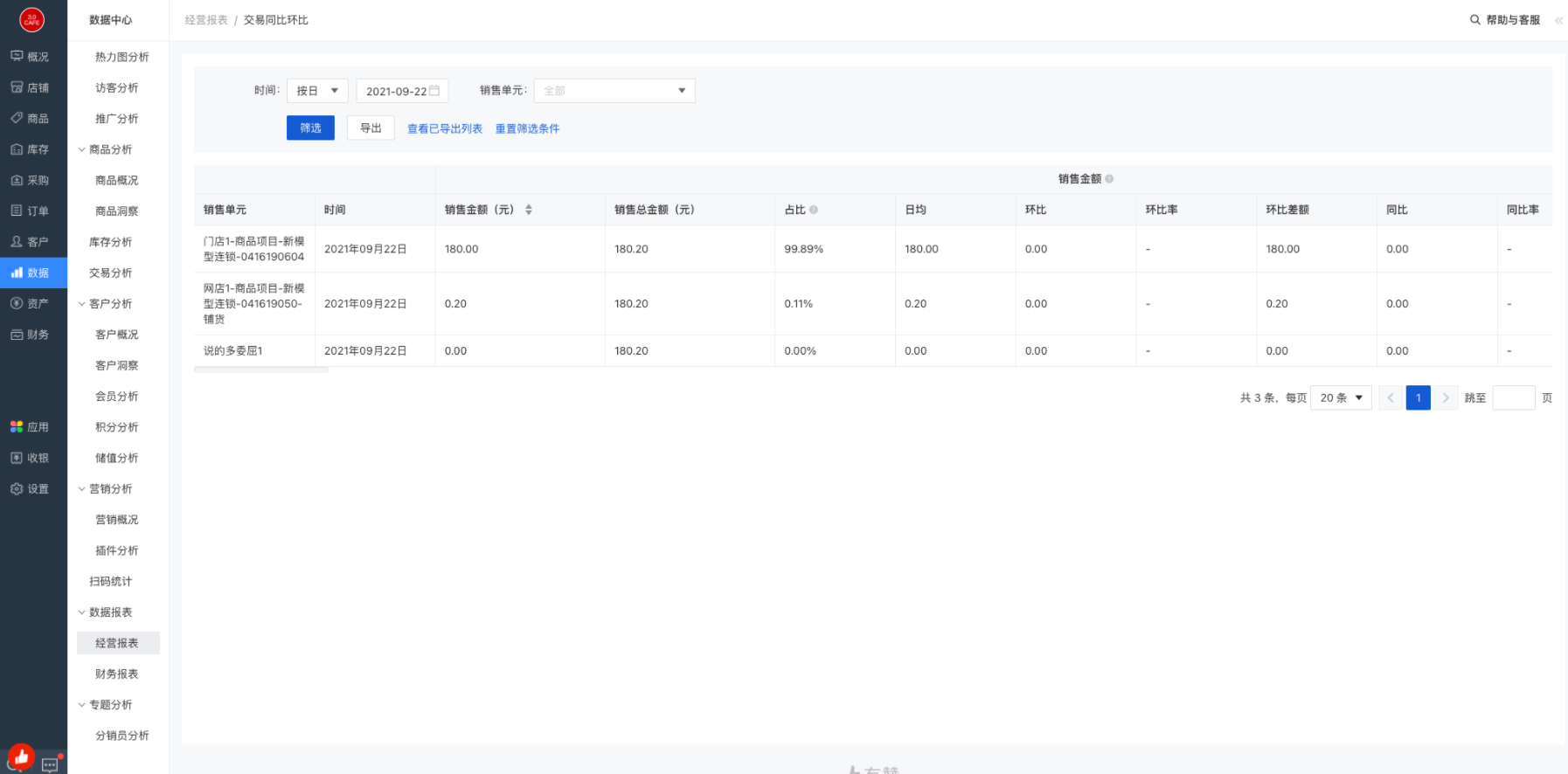Select page 1 pagination button
This screenshot has width=1568, height=774.
point(1418,397)
